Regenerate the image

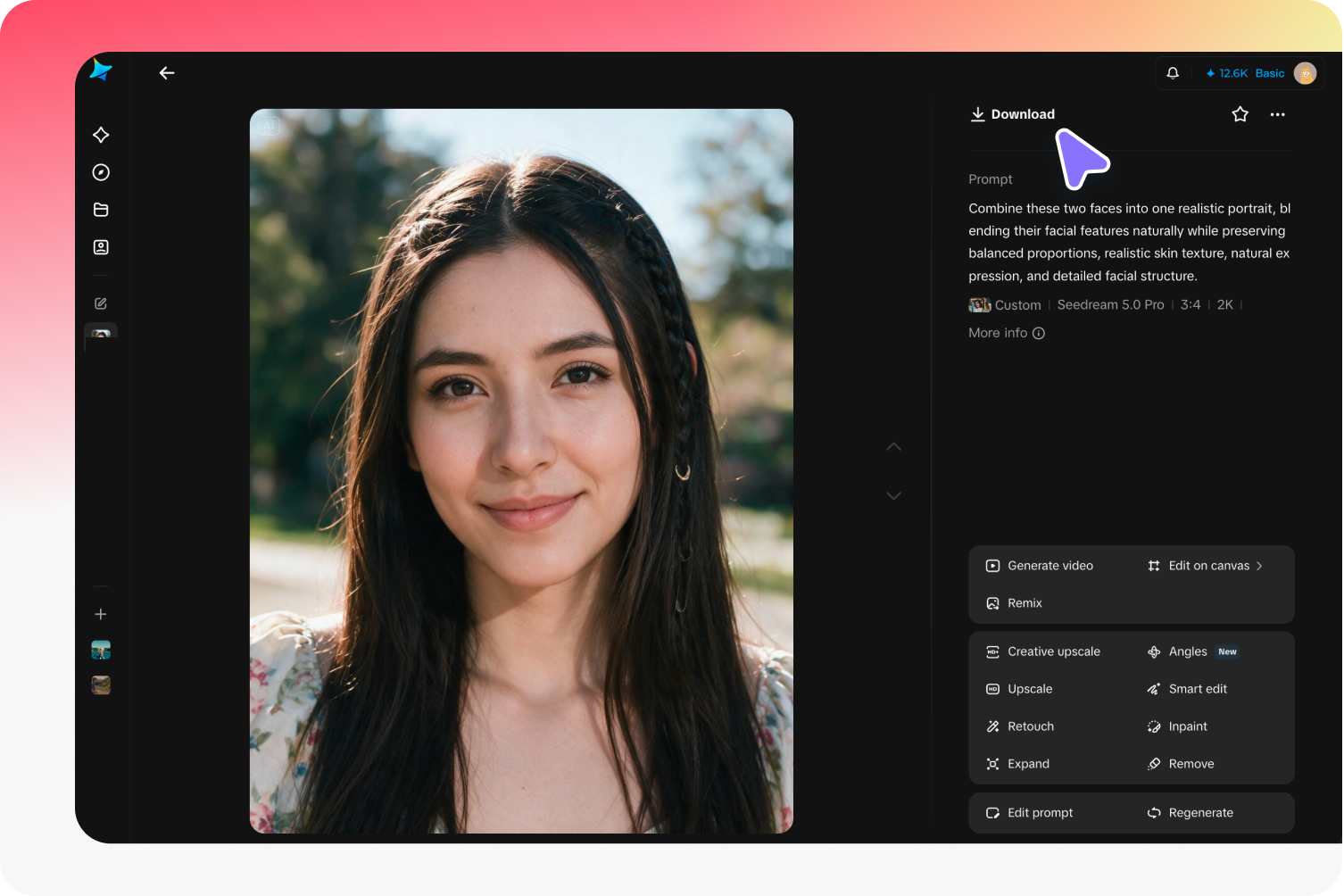coord(1191,813)
